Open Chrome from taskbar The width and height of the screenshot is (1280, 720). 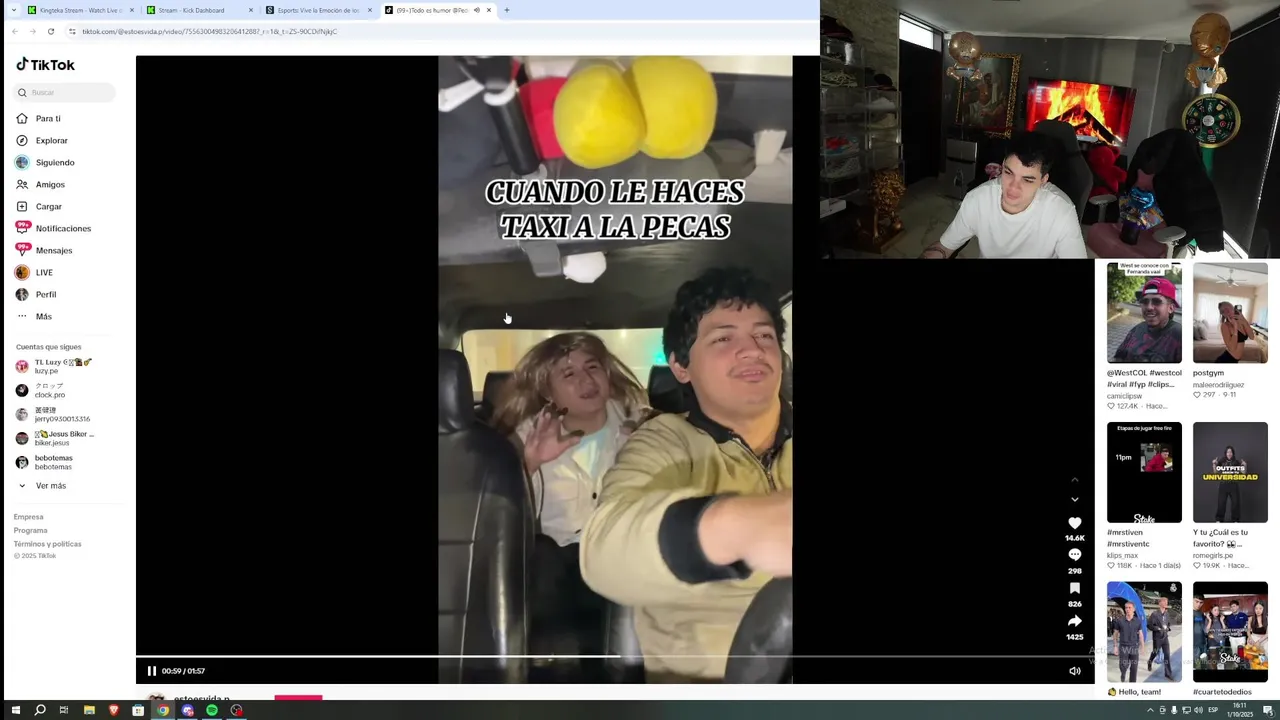pyautogui.click(x=163, y=710)
